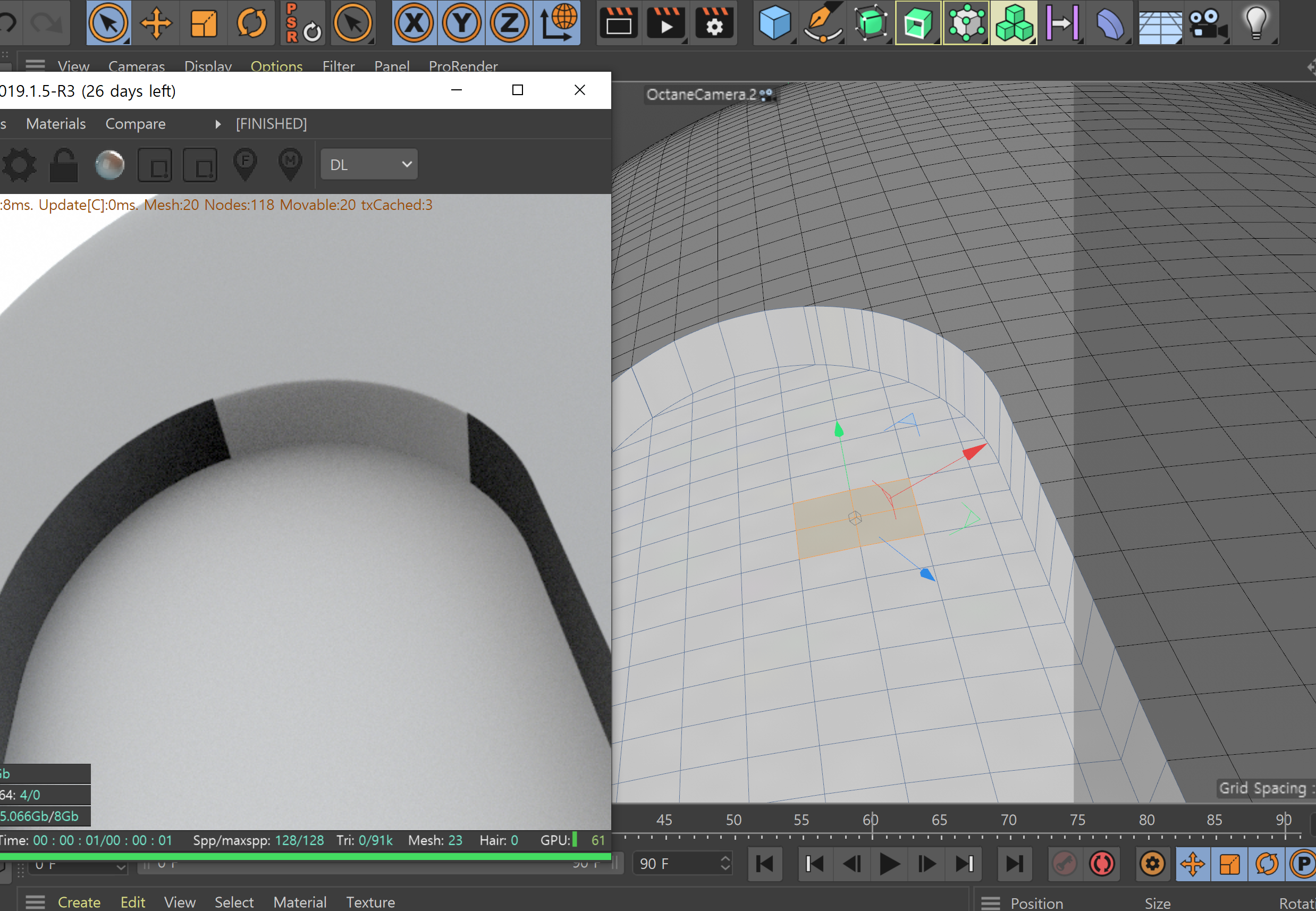Image resolution: width=1316 pixels, height=911 pixels.
Task: Open the Floor environment icon
Action: (x=1160, y=23)
